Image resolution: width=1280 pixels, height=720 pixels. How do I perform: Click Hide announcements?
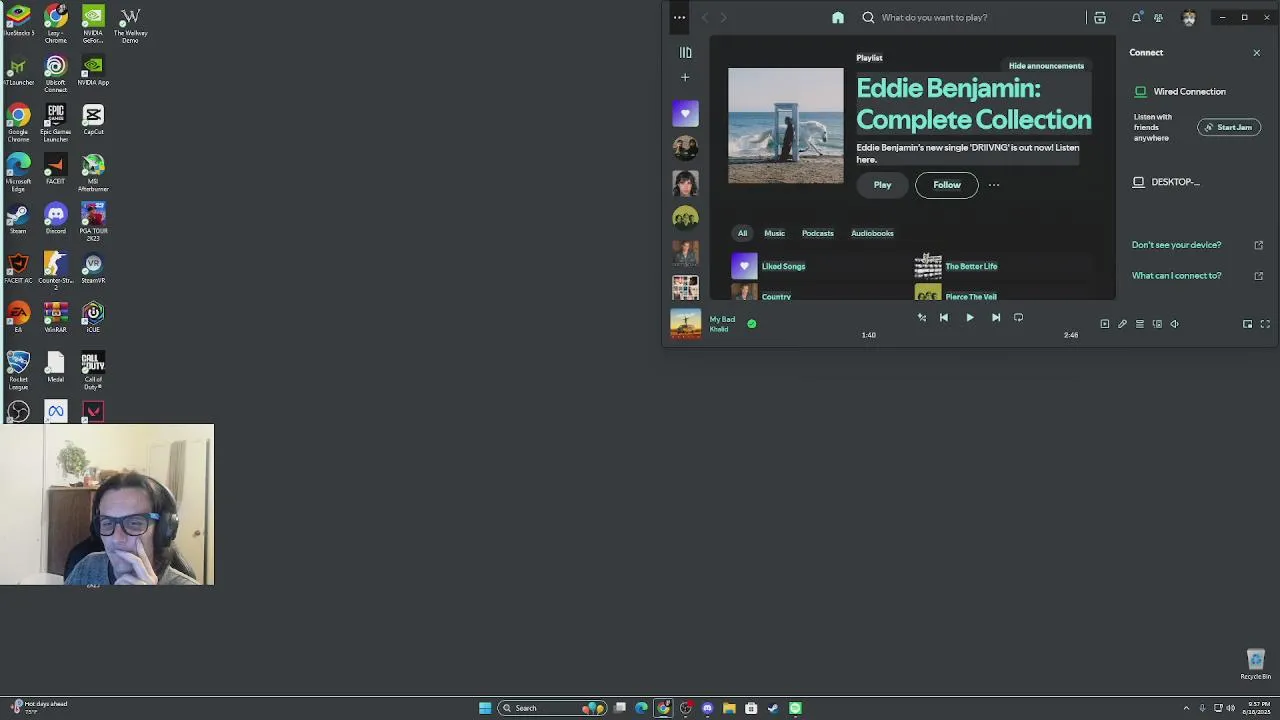pyautogui.click(x=1046, y=66)
